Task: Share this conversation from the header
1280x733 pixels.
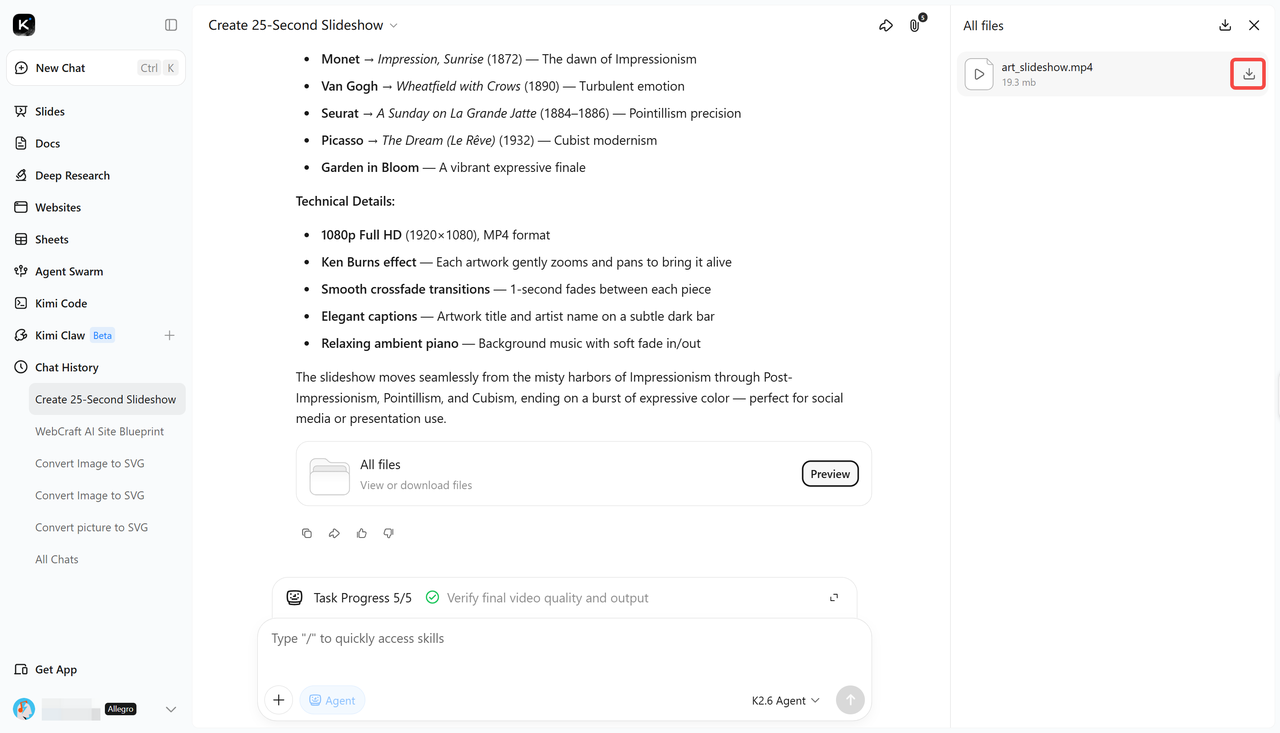Action: point(886,25)
